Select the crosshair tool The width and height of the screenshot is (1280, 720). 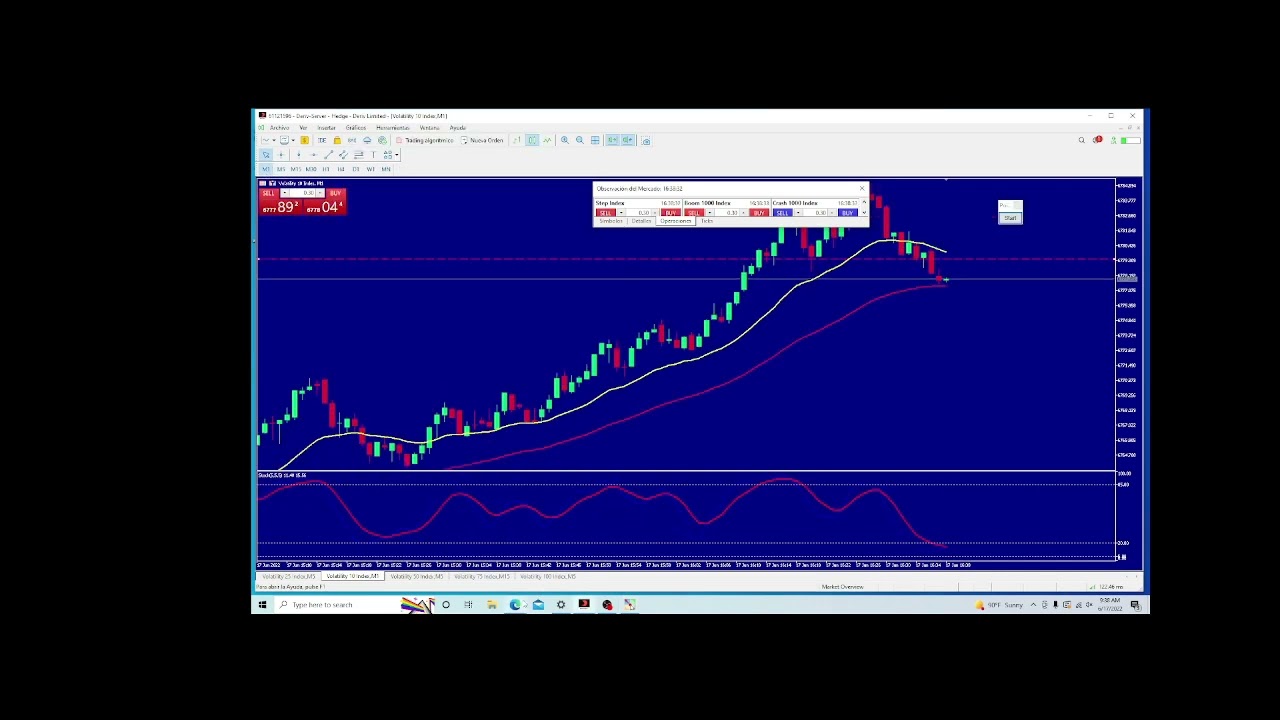point(281,155)
